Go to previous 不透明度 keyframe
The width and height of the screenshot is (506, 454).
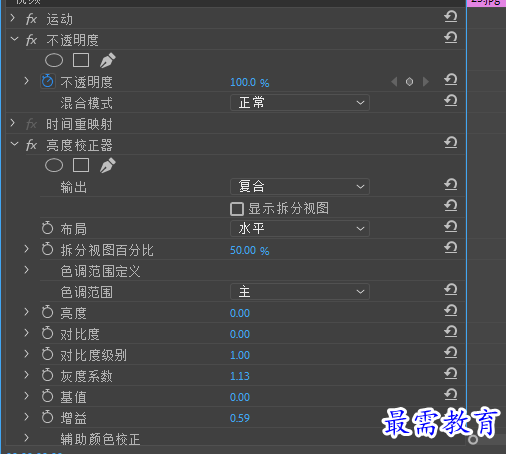[394, 82]
